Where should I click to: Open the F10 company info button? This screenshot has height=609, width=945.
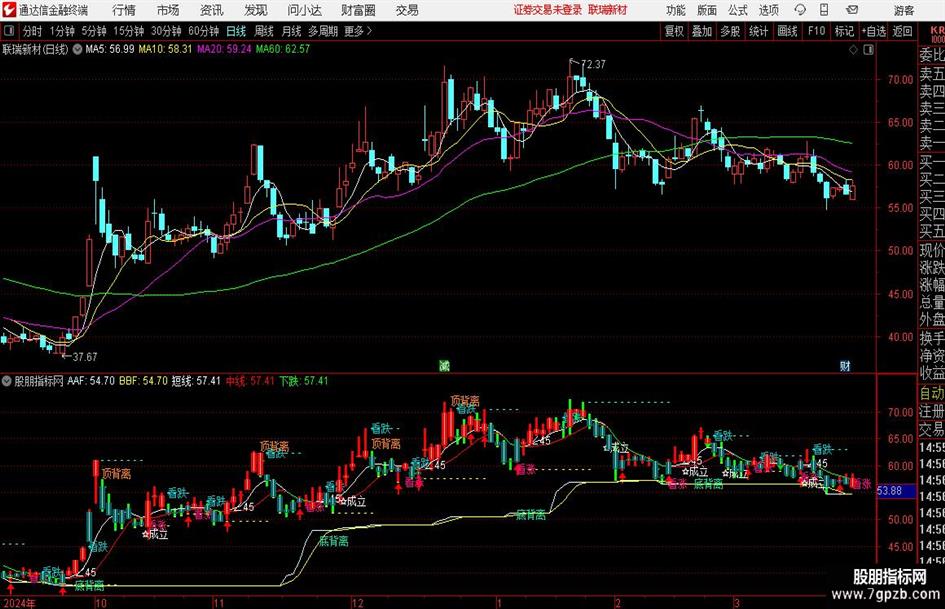[x=816, y=31]
